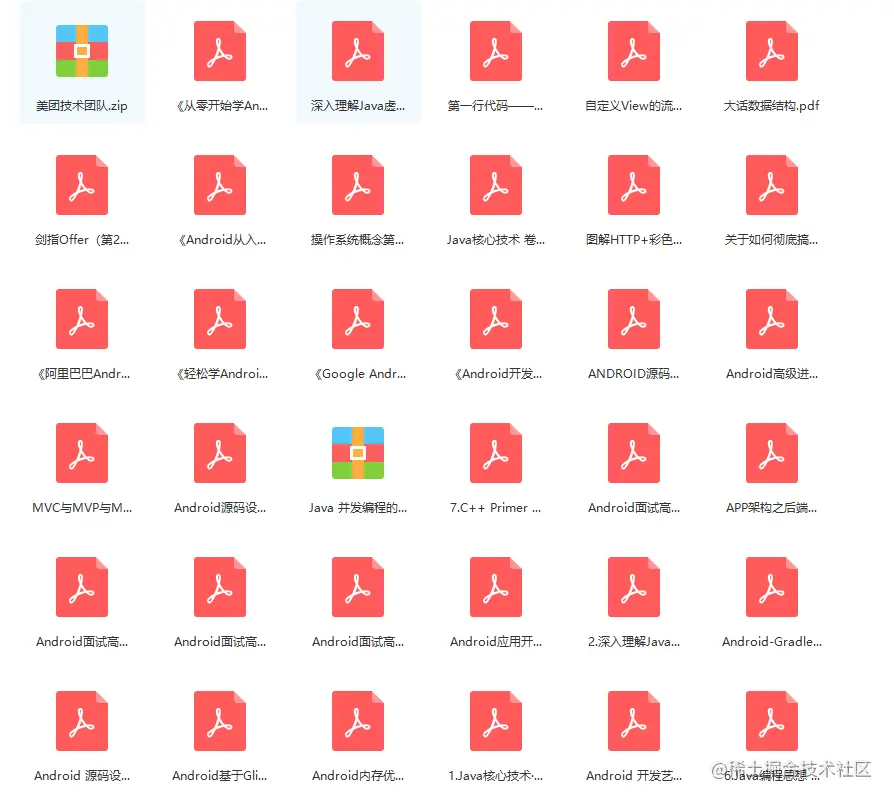Select the 深入理解Java虚... PDF icon
The width and height of the screenshot is (894, 802).
[357, 51]
